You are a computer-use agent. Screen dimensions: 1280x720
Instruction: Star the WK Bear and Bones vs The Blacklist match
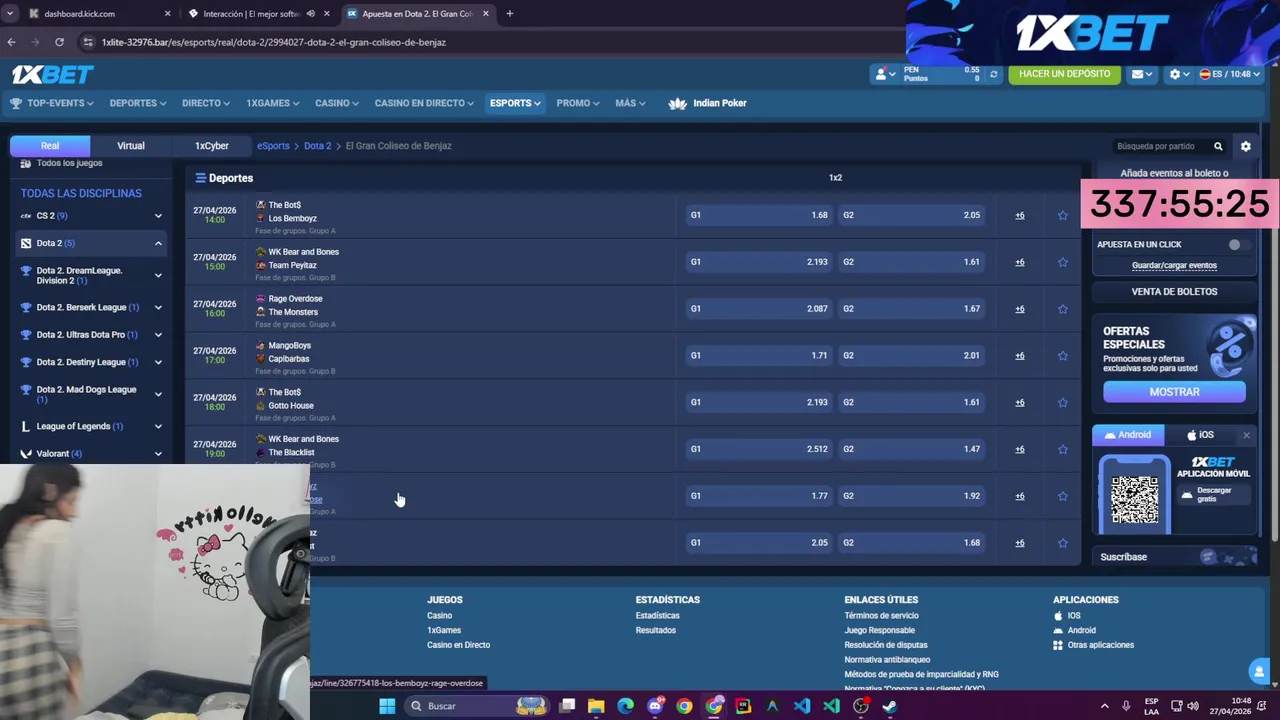[x=1062, y=449]
